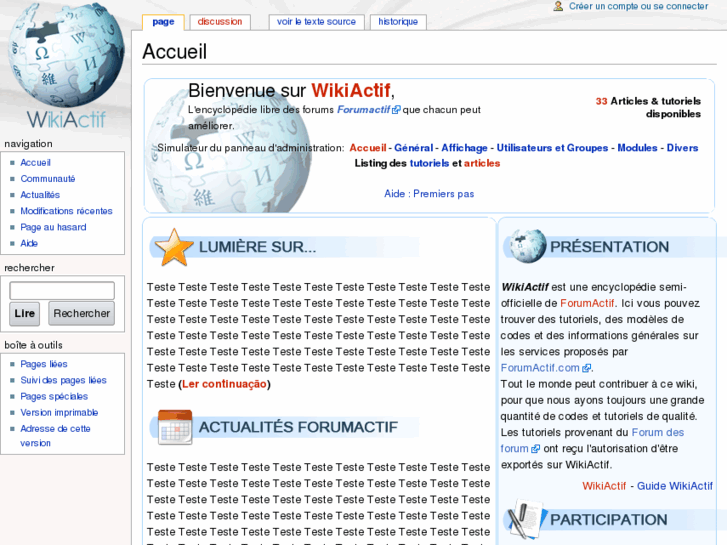This screenshot has width=727, height=545.
Task: Click red WikiActif link below presentation
Action: pos(604,486)
